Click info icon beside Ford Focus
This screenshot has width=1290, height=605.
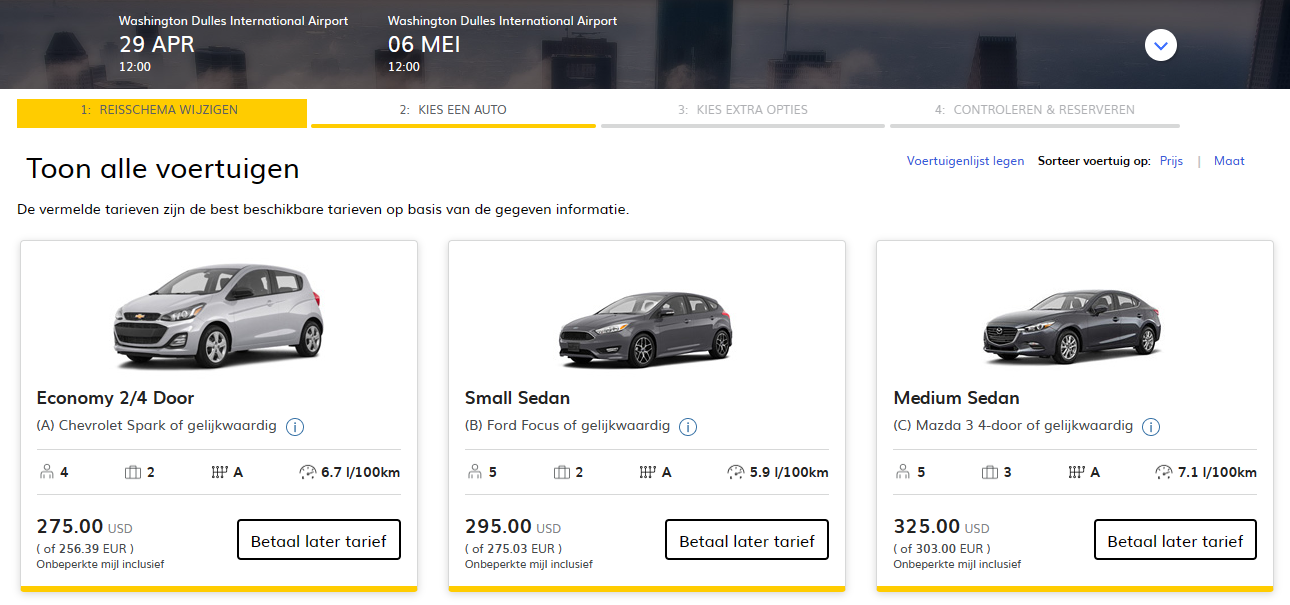tap(688, 427)
